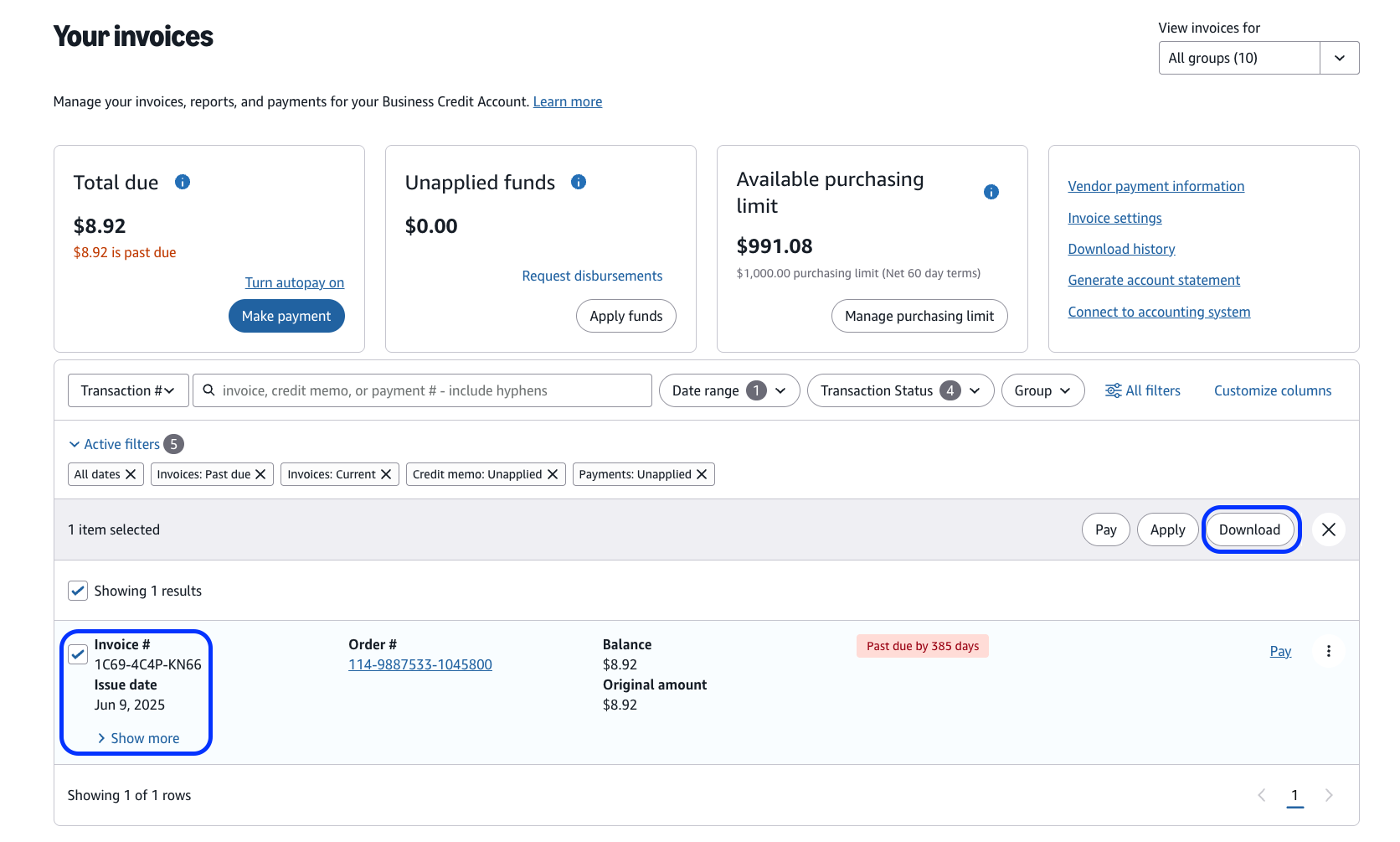Click invoice number 1C69-4C4P-KN66

coord(147,664)
